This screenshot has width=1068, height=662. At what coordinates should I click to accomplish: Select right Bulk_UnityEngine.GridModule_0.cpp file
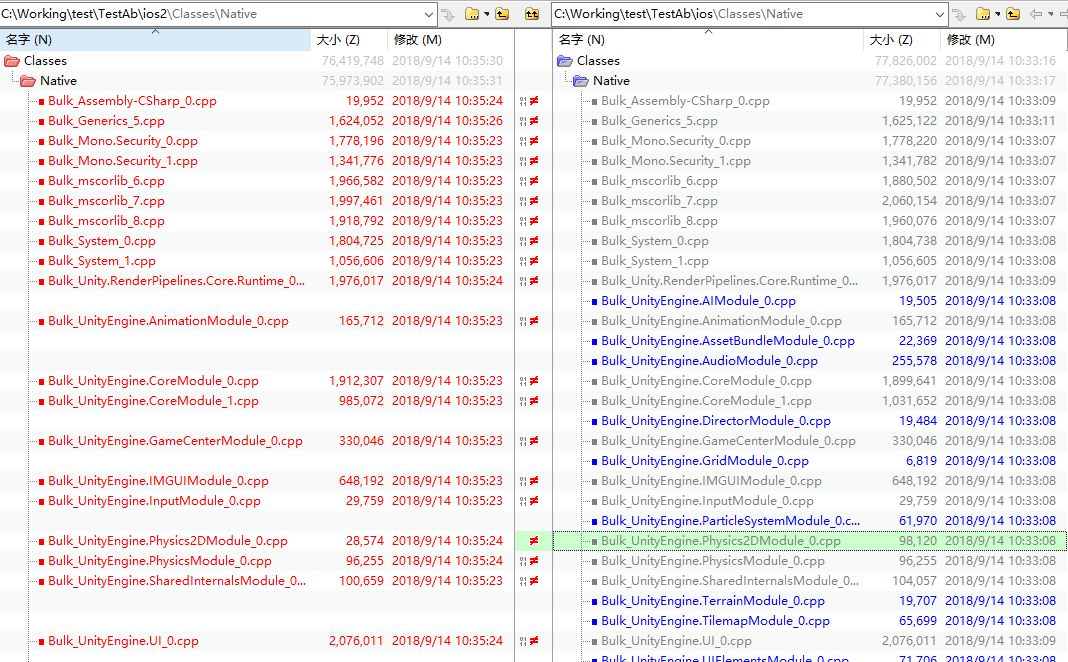705,461
